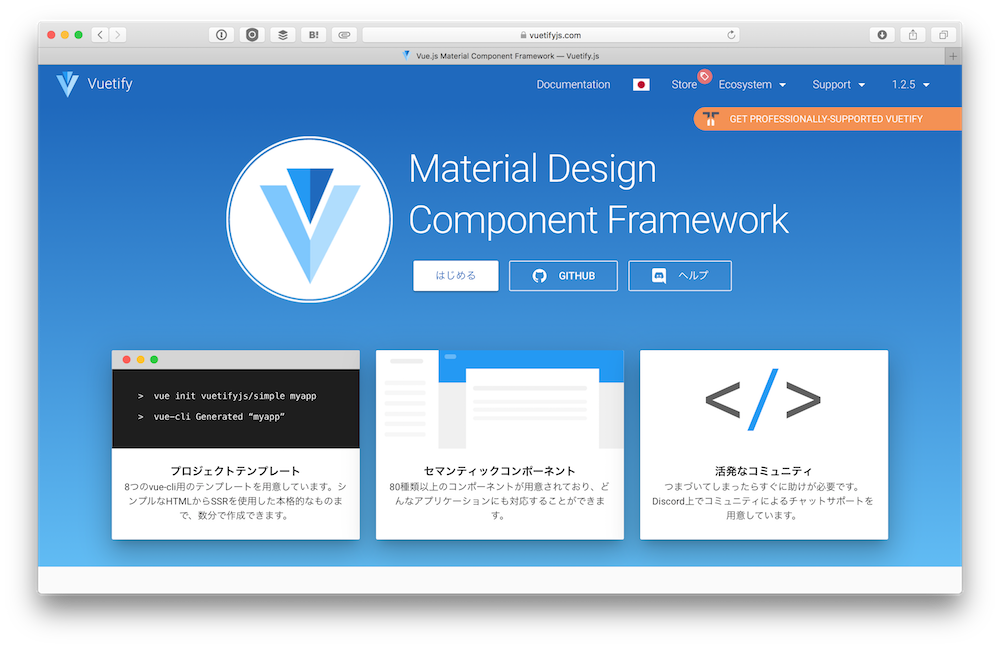The image size is (1000, 648).
Task: Click the ヘルプ button
Action: click(x=680, y=276)
